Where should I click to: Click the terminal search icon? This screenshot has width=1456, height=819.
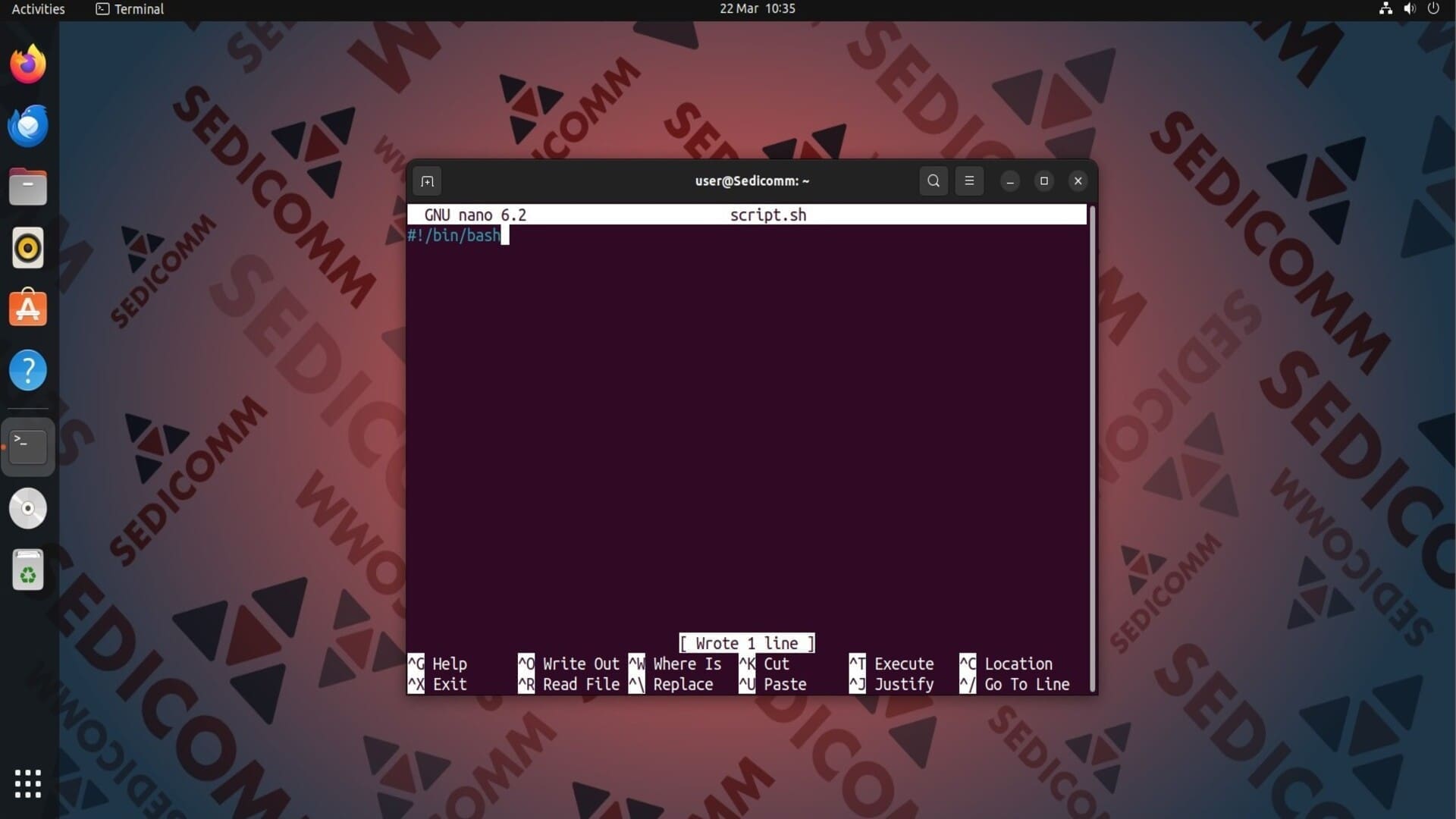tap(934, 181)
